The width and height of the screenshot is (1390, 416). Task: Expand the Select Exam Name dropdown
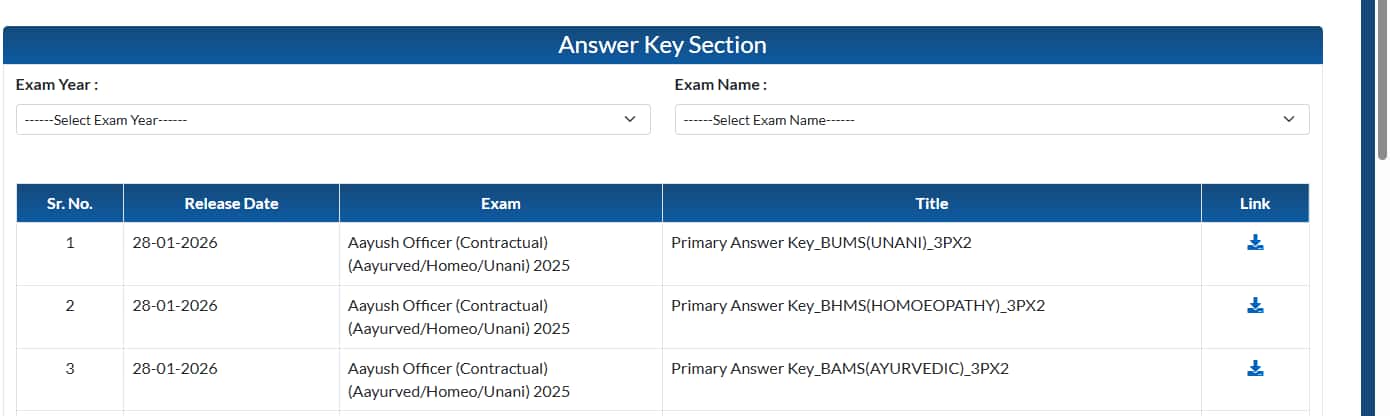991,120
